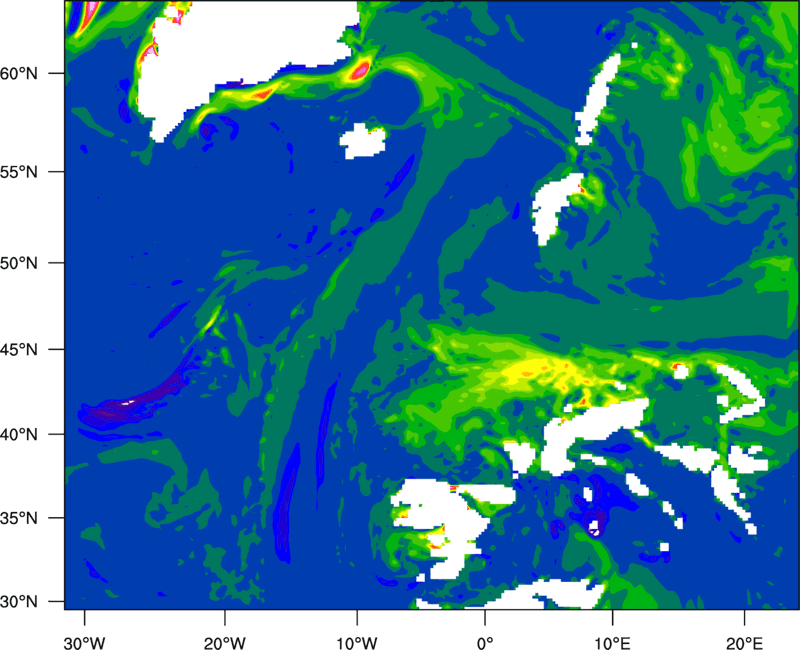
Task: Click the 20°W longitude label
Action: [225, 643]
